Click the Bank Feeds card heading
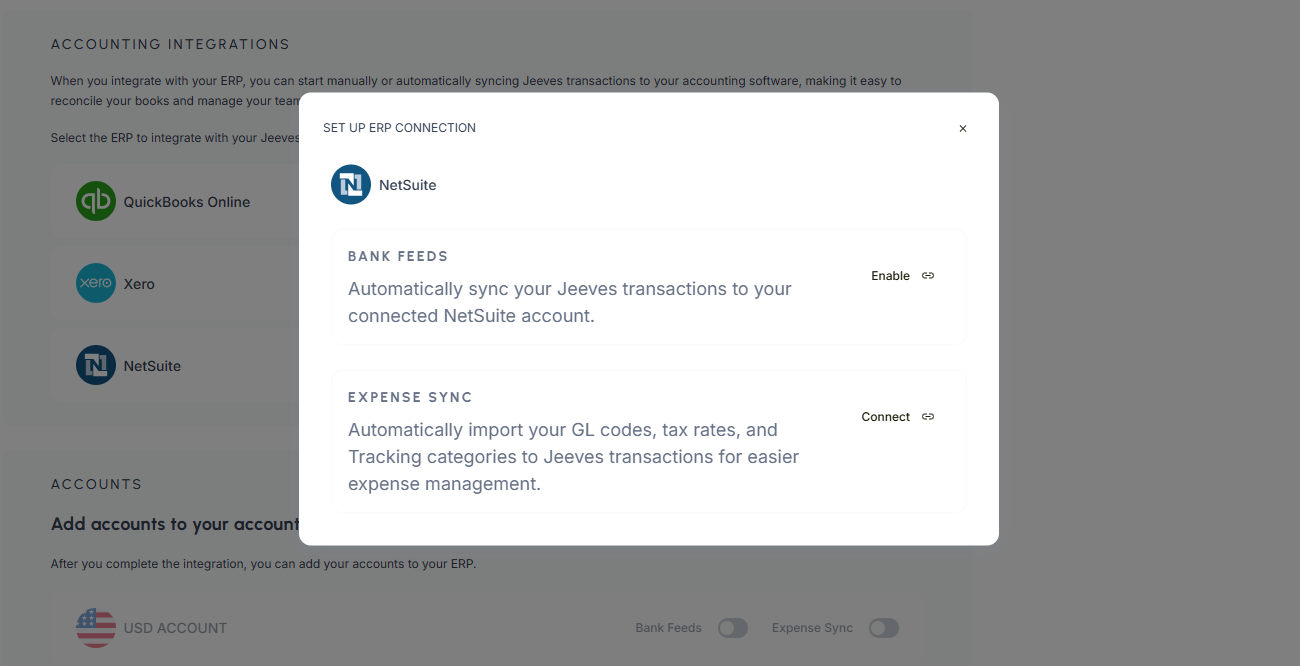The image size is (1300, 666). click(x=398, y=257)
